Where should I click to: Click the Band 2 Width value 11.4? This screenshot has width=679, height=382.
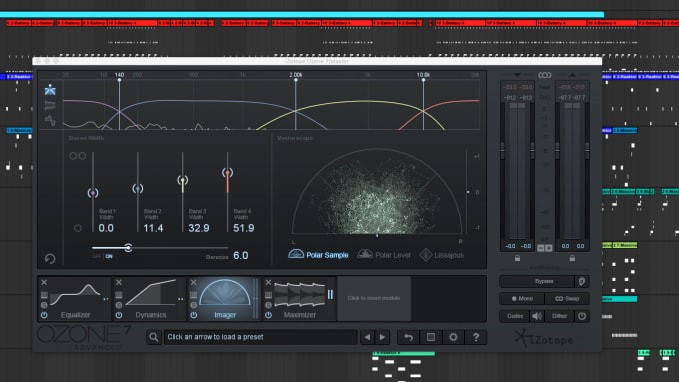tap(153, 228)
